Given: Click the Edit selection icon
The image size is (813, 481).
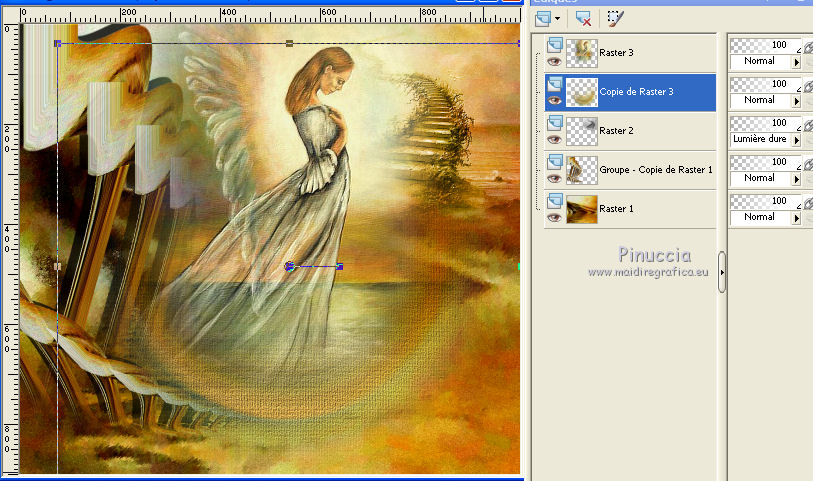Looking at the screenshot, I should click(x=615, y=19).
